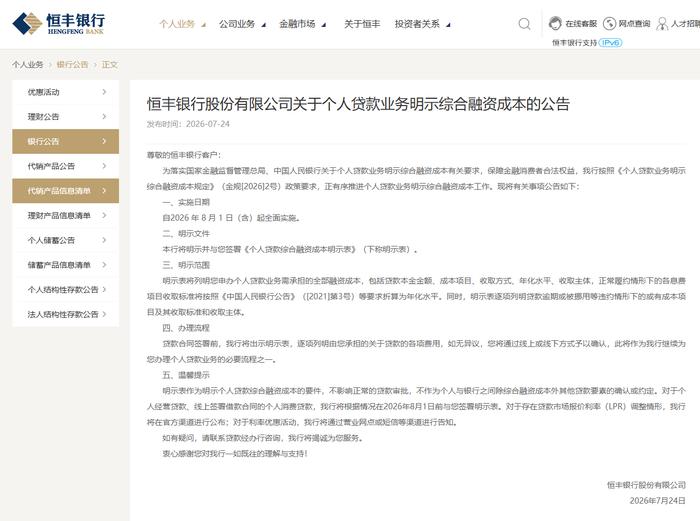This screenshot has height=521, width=700.
Task: Click the 网点查询 link text
Action: (634, 24)
